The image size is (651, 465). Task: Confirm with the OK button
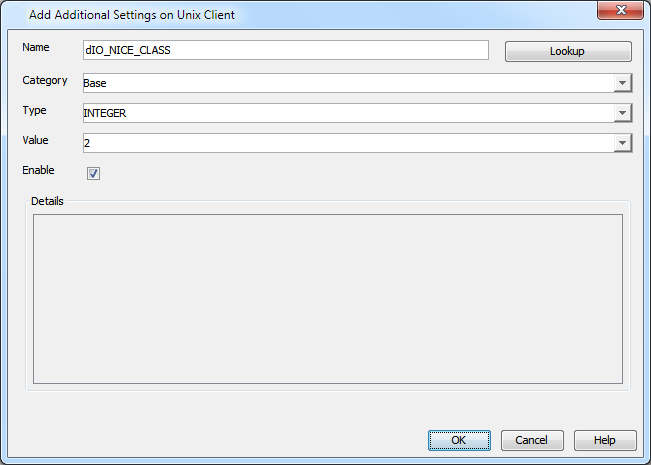click(x=459, y=440)
